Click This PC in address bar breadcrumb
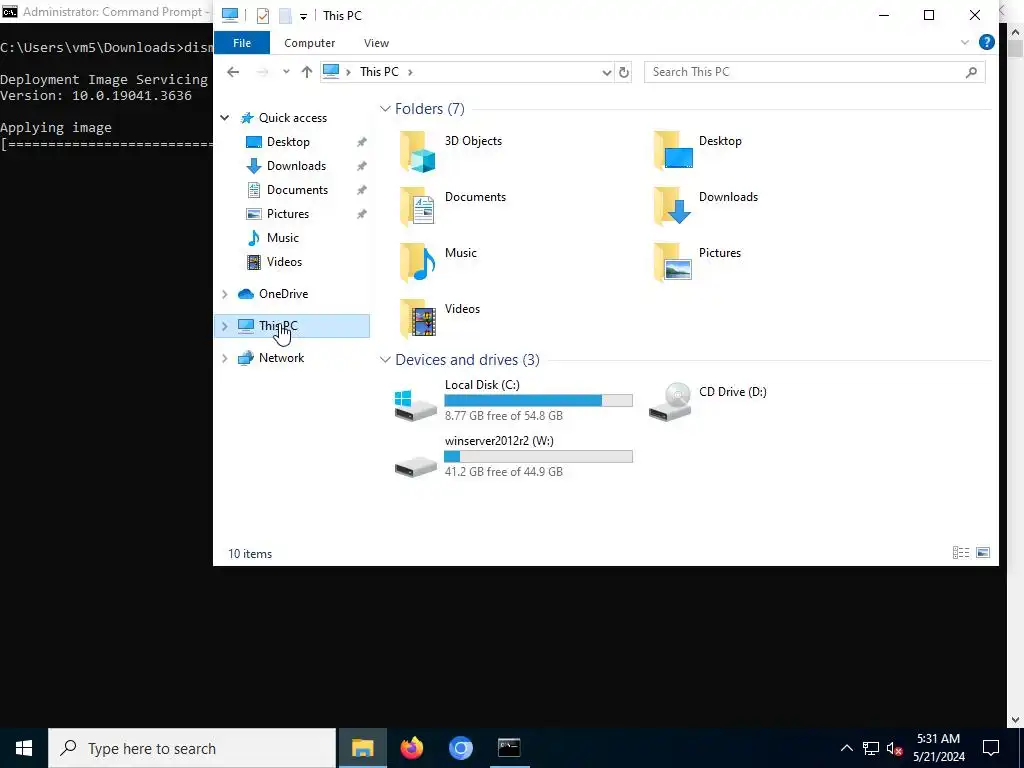The height and width of the screenshot is (768, 1024). pyautogui.click(x=379, y=72)
